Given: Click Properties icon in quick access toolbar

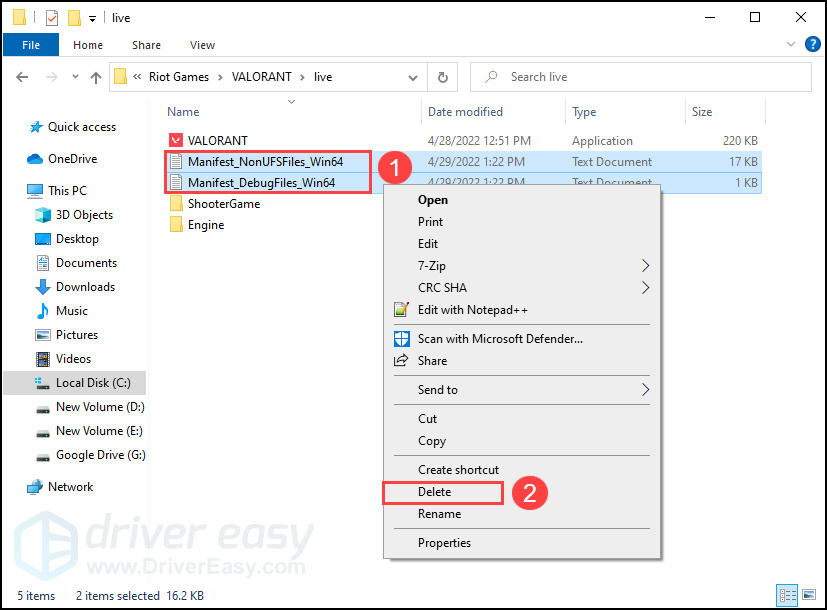Looking at the screenshot, I should pyautogui.click(x=52, y=18).
